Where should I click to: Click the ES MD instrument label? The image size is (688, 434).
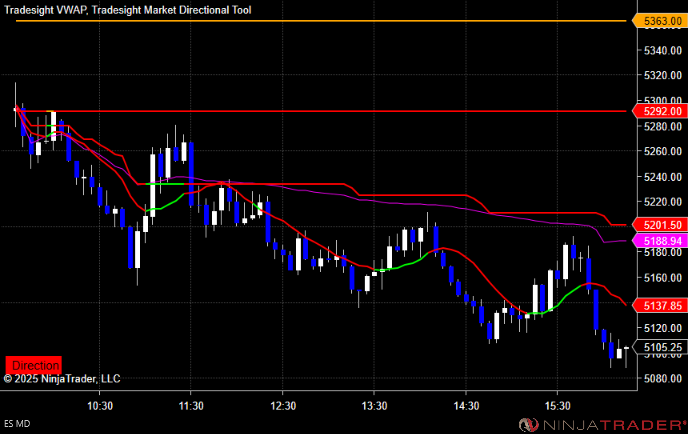point(17,424)
